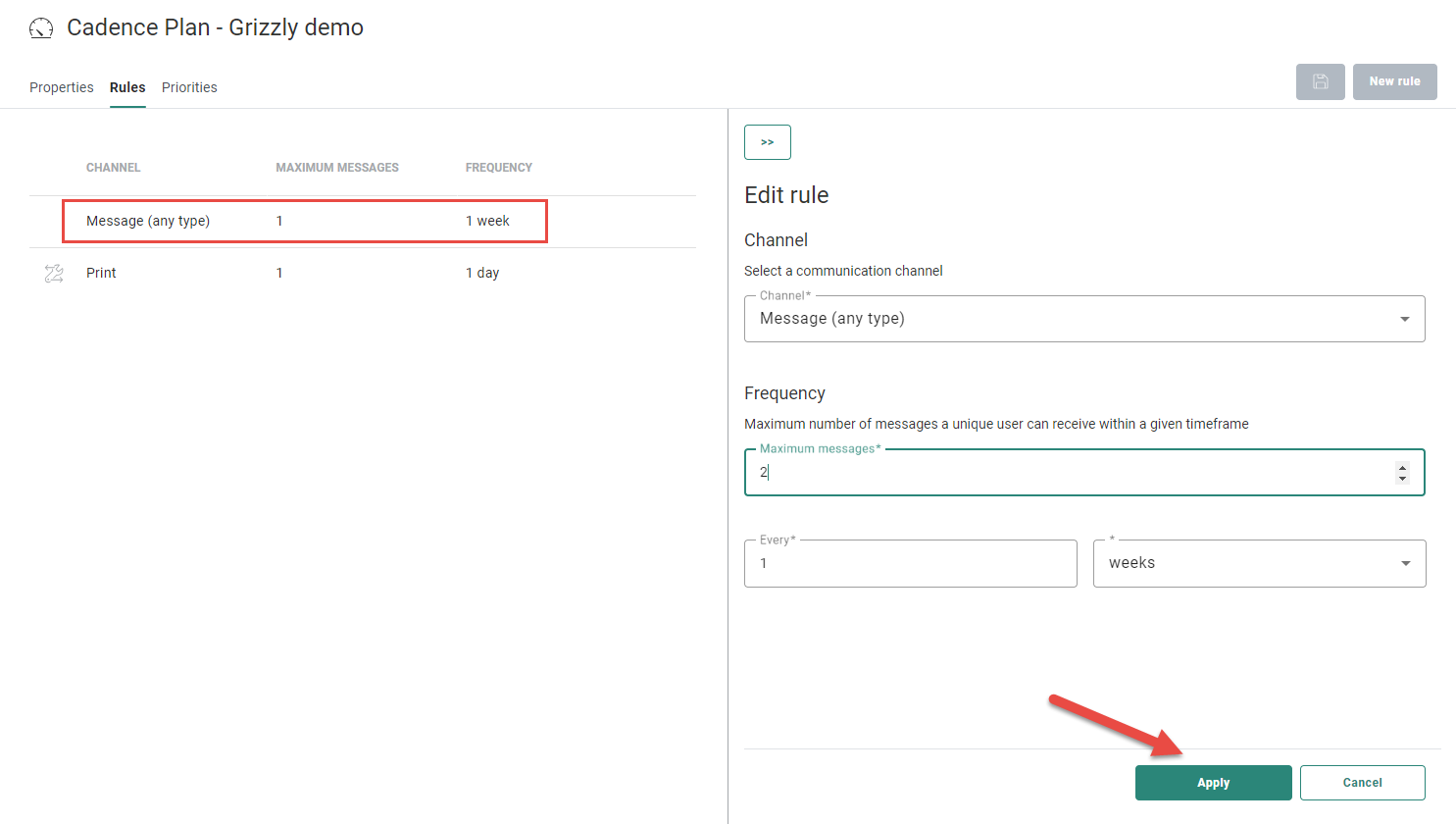Decrease Maximum messages with the down arrow

coord(1402,479)
